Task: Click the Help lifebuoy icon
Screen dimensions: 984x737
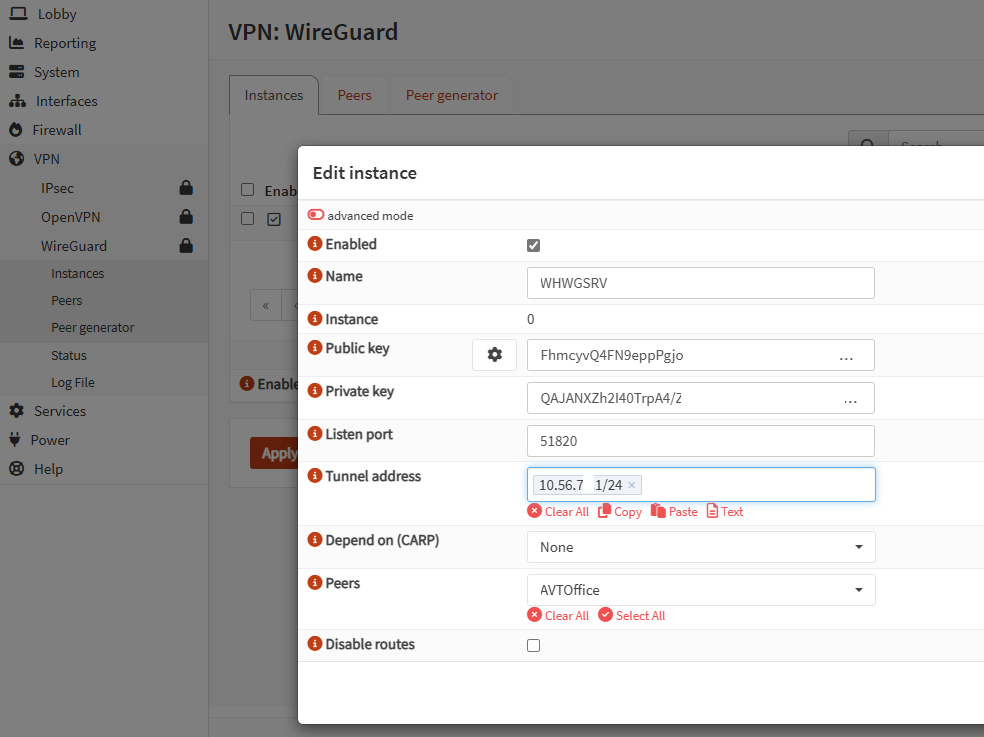Action: (x=16, y=468)
